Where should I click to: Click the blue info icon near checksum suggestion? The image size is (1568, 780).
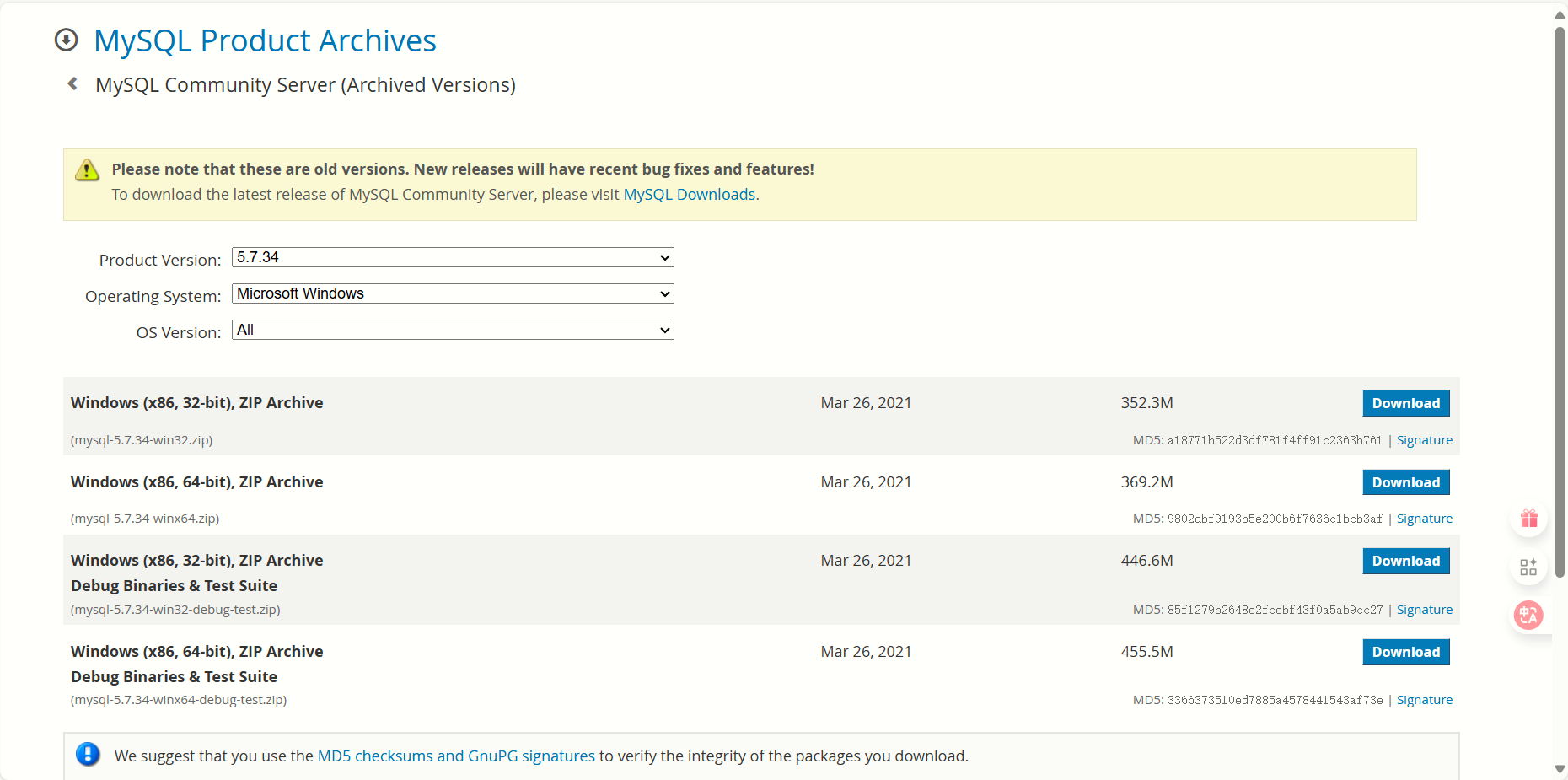coord(88,754)
